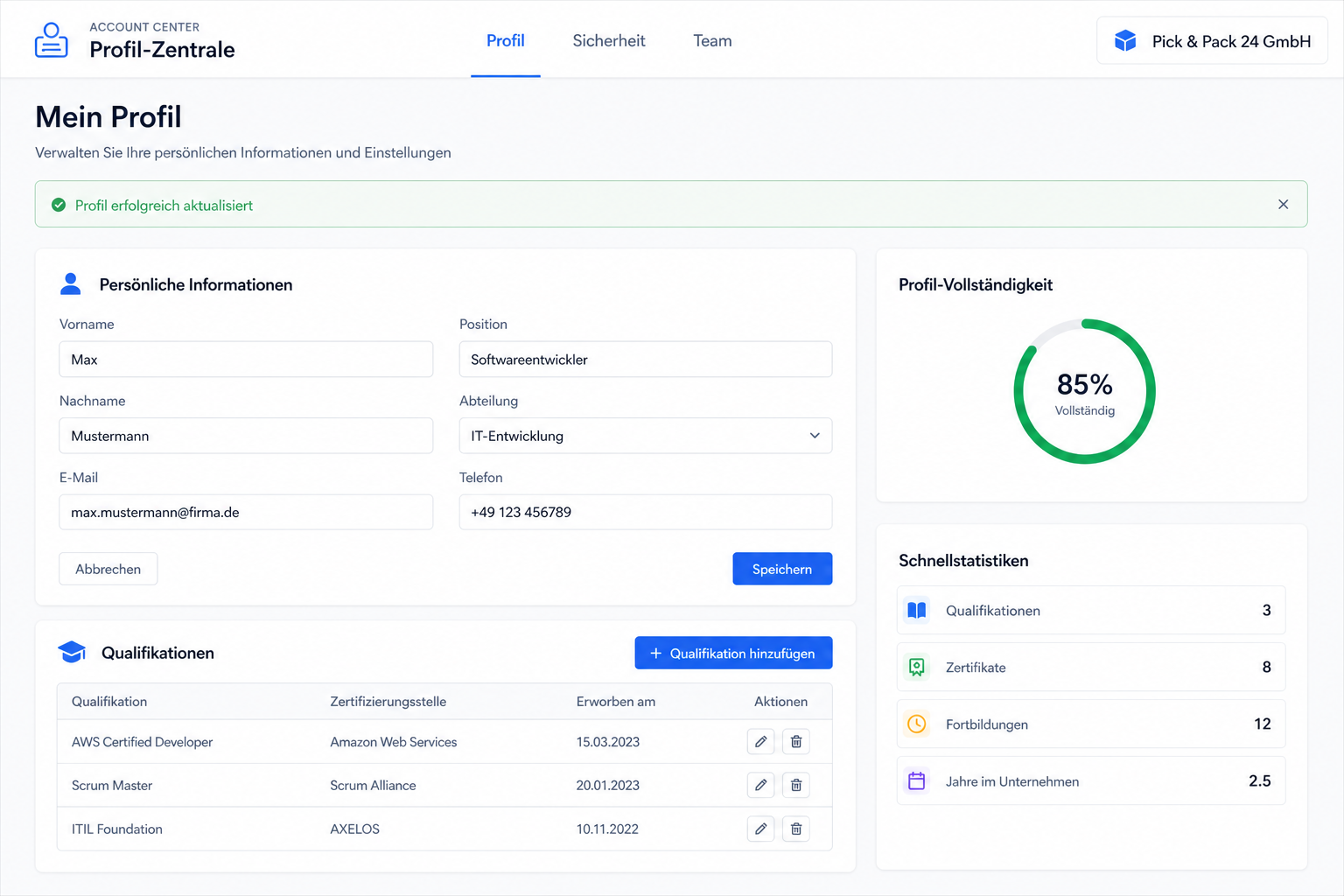Click the date 15.03.2023
Image resolution: width=1344 pixels, height=896 pixels.
[x=608, y=742]
